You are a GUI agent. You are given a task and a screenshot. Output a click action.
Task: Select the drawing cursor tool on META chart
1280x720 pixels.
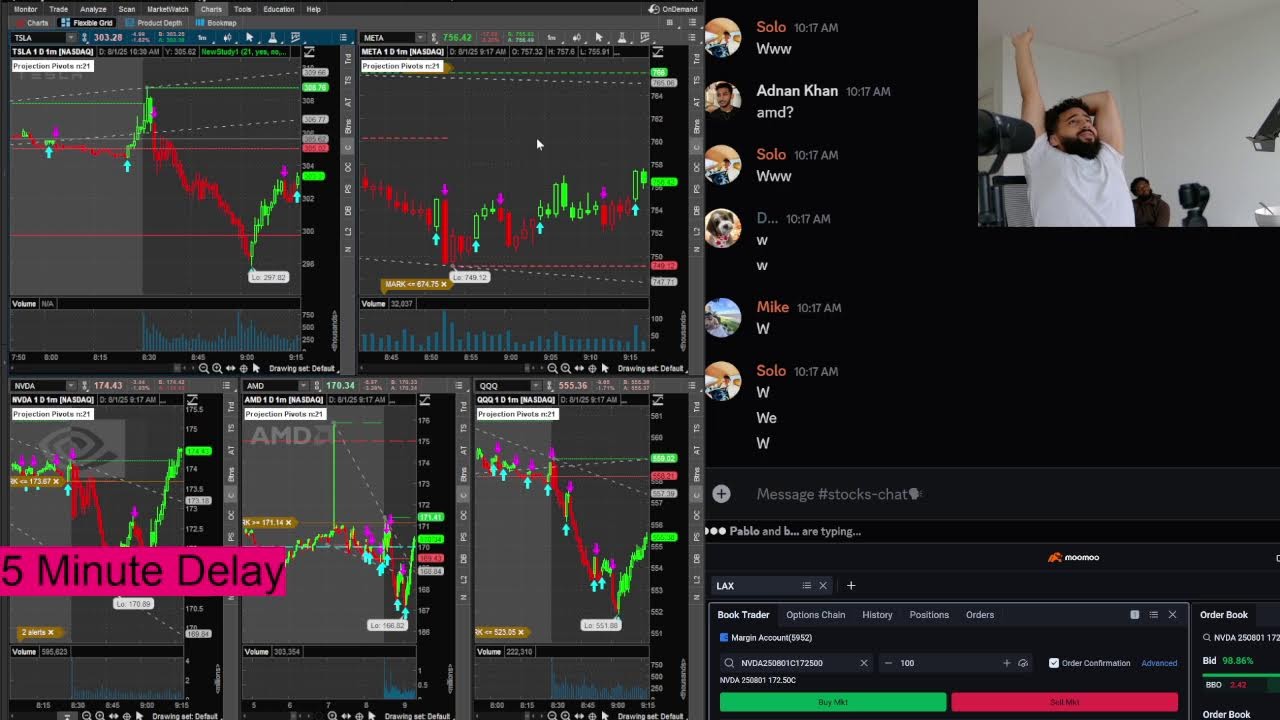(x=599, y=38)
